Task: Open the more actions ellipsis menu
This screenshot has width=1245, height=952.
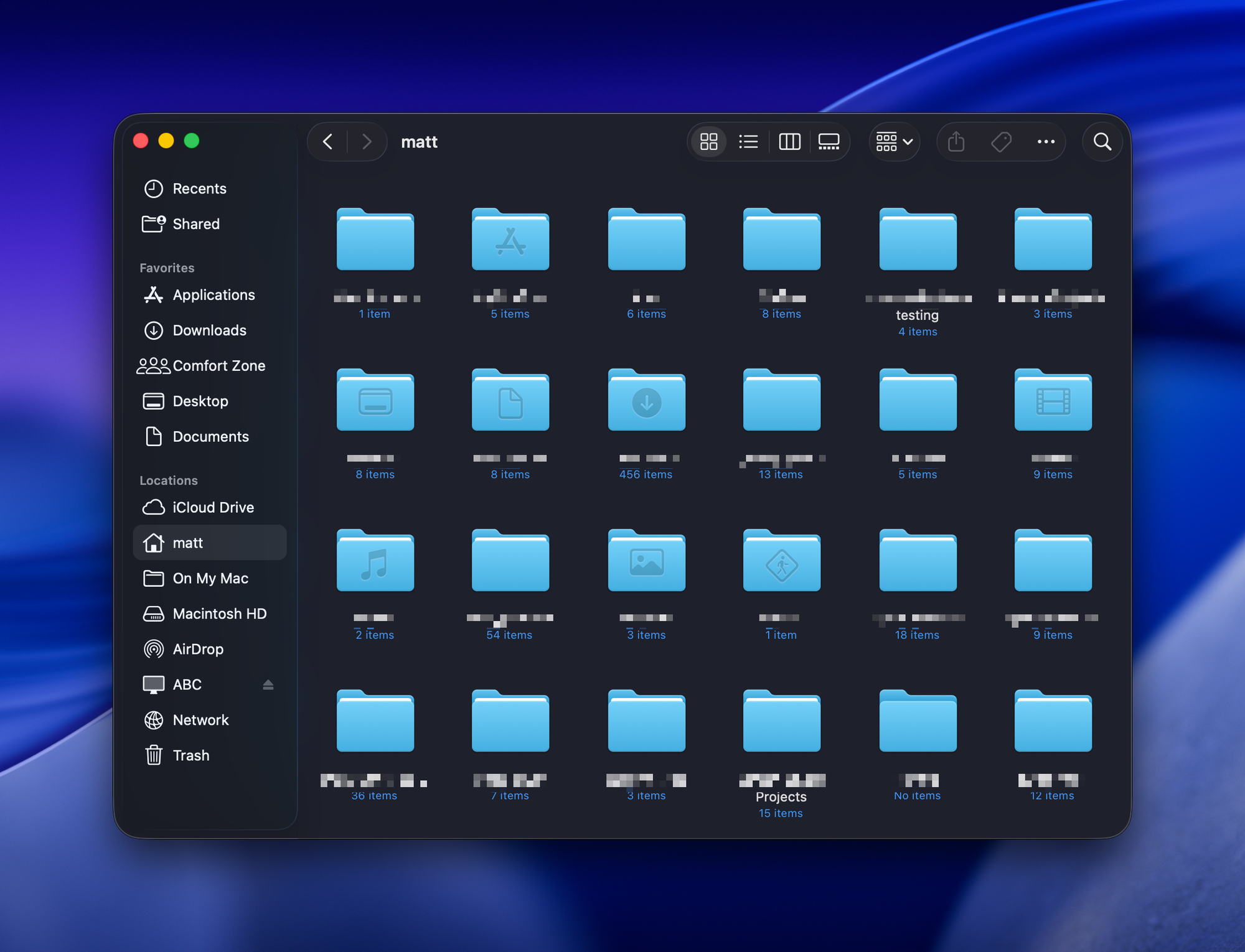Action: coord(1046,142)
